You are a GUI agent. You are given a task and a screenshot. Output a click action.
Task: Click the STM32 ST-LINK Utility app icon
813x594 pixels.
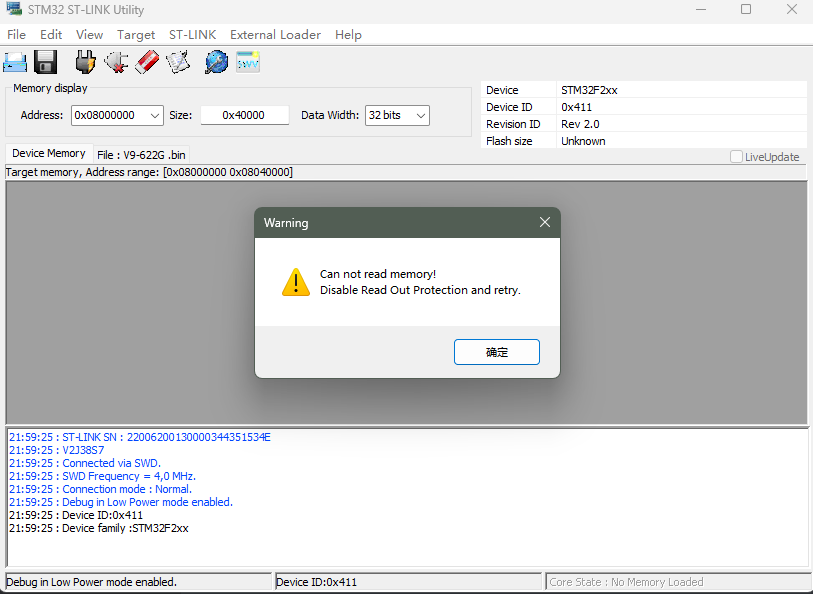coord(14,9)
